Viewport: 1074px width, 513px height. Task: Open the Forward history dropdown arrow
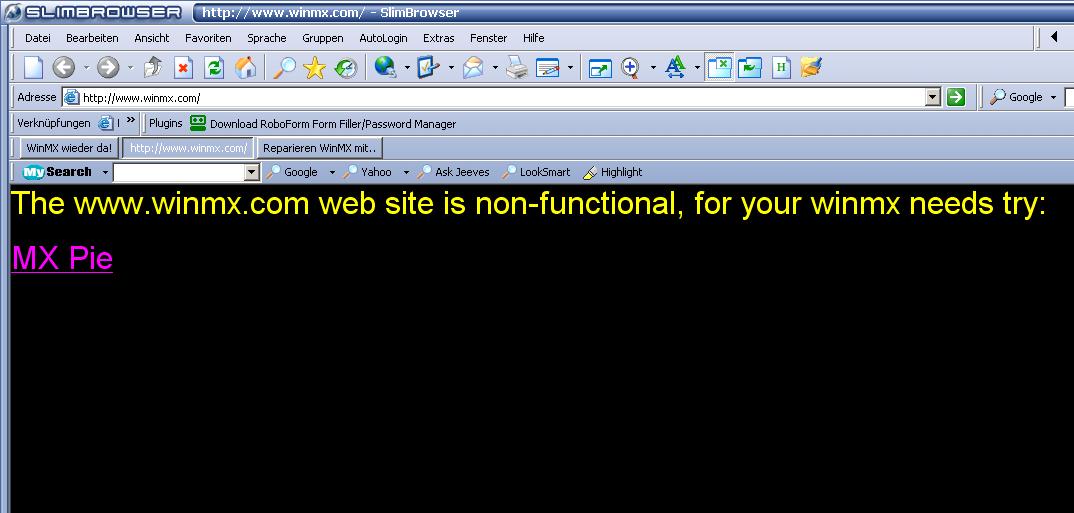point(130,68)
